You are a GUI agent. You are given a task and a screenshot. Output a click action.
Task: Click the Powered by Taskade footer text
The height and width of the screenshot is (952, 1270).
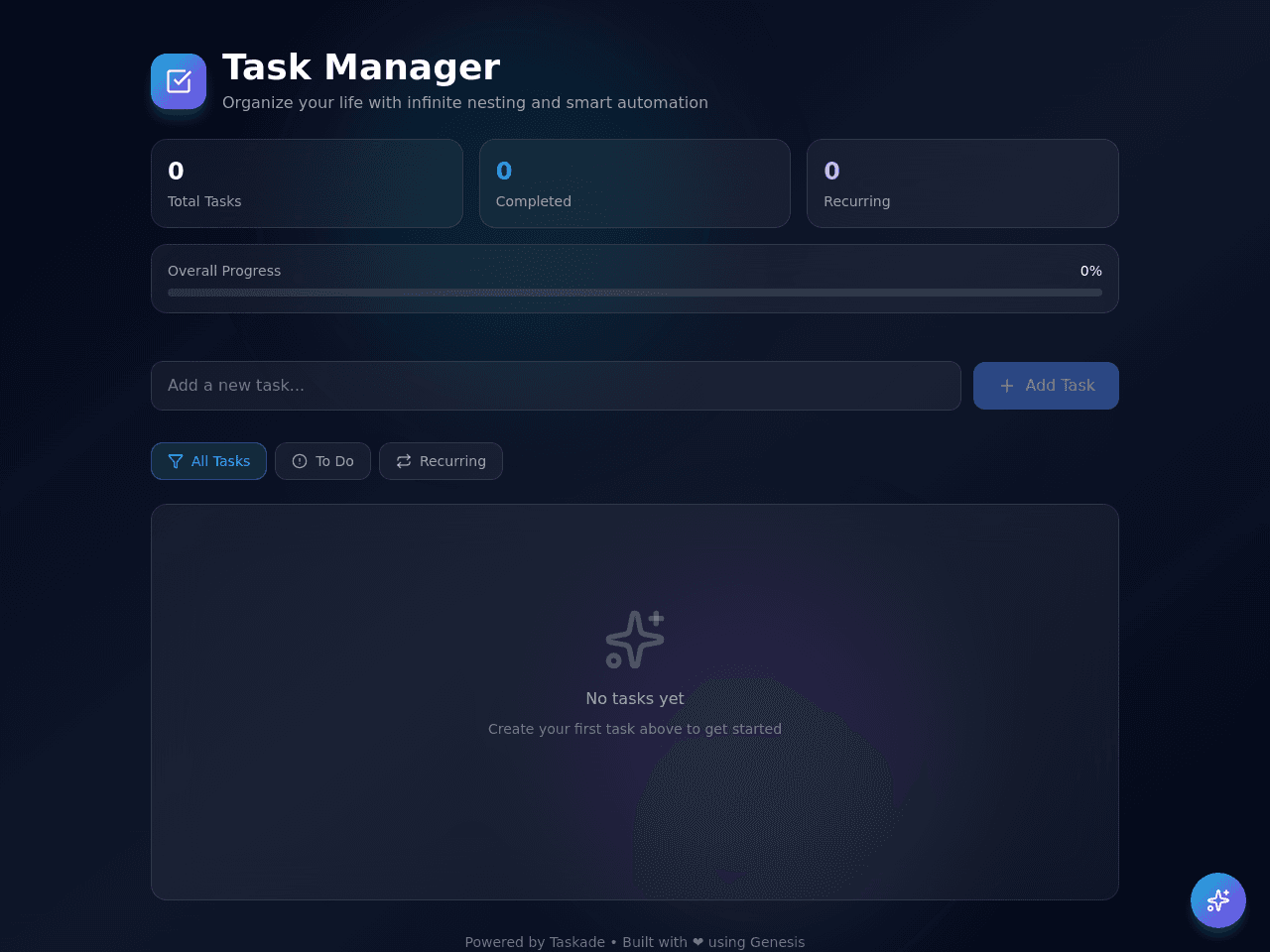point(635,942)
